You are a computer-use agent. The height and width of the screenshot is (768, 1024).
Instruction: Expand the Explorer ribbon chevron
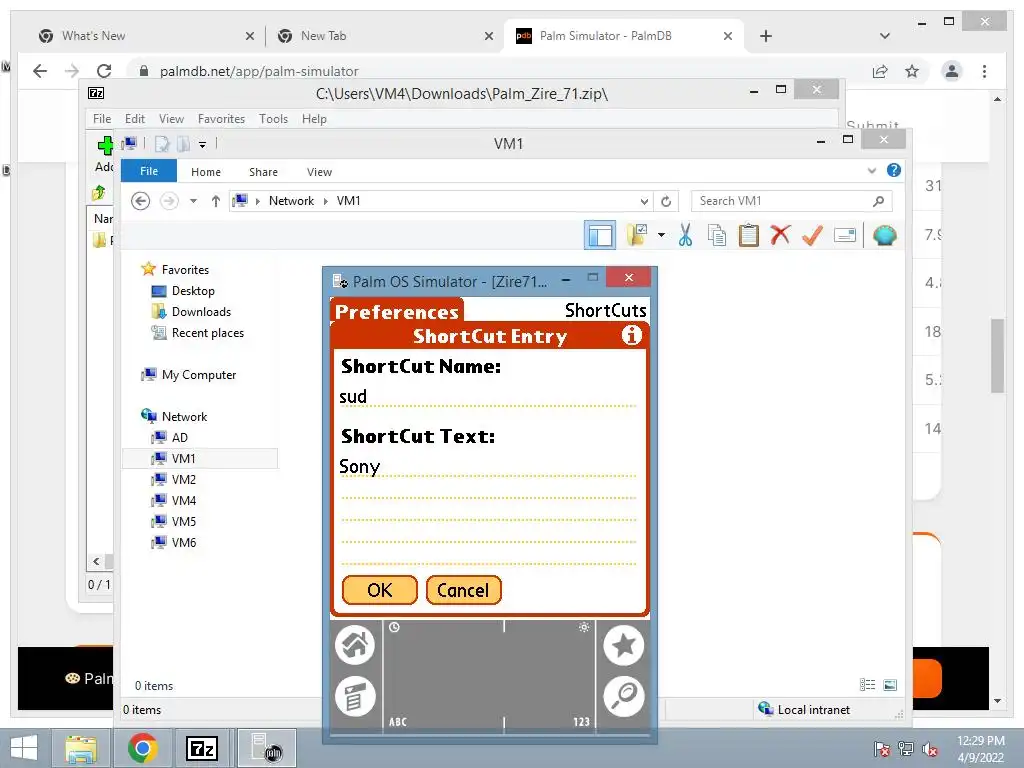[872, 171]
